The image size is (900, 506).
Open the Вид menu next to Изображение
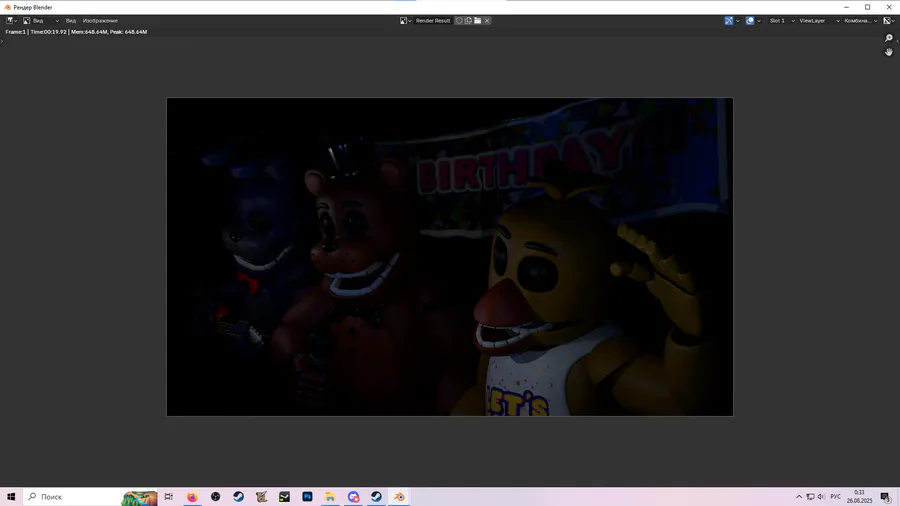coord(71,21)
